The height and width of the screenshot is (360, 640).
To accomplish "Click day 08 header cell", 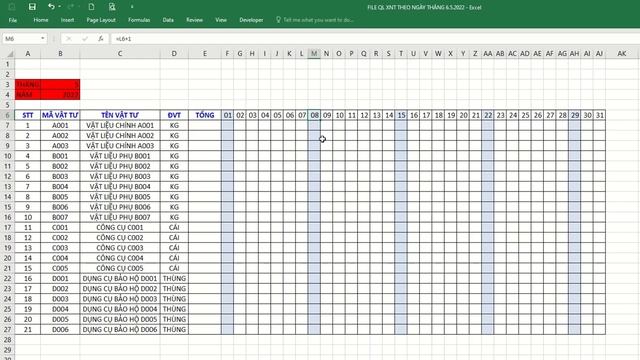I will click(x=314, y=115).
